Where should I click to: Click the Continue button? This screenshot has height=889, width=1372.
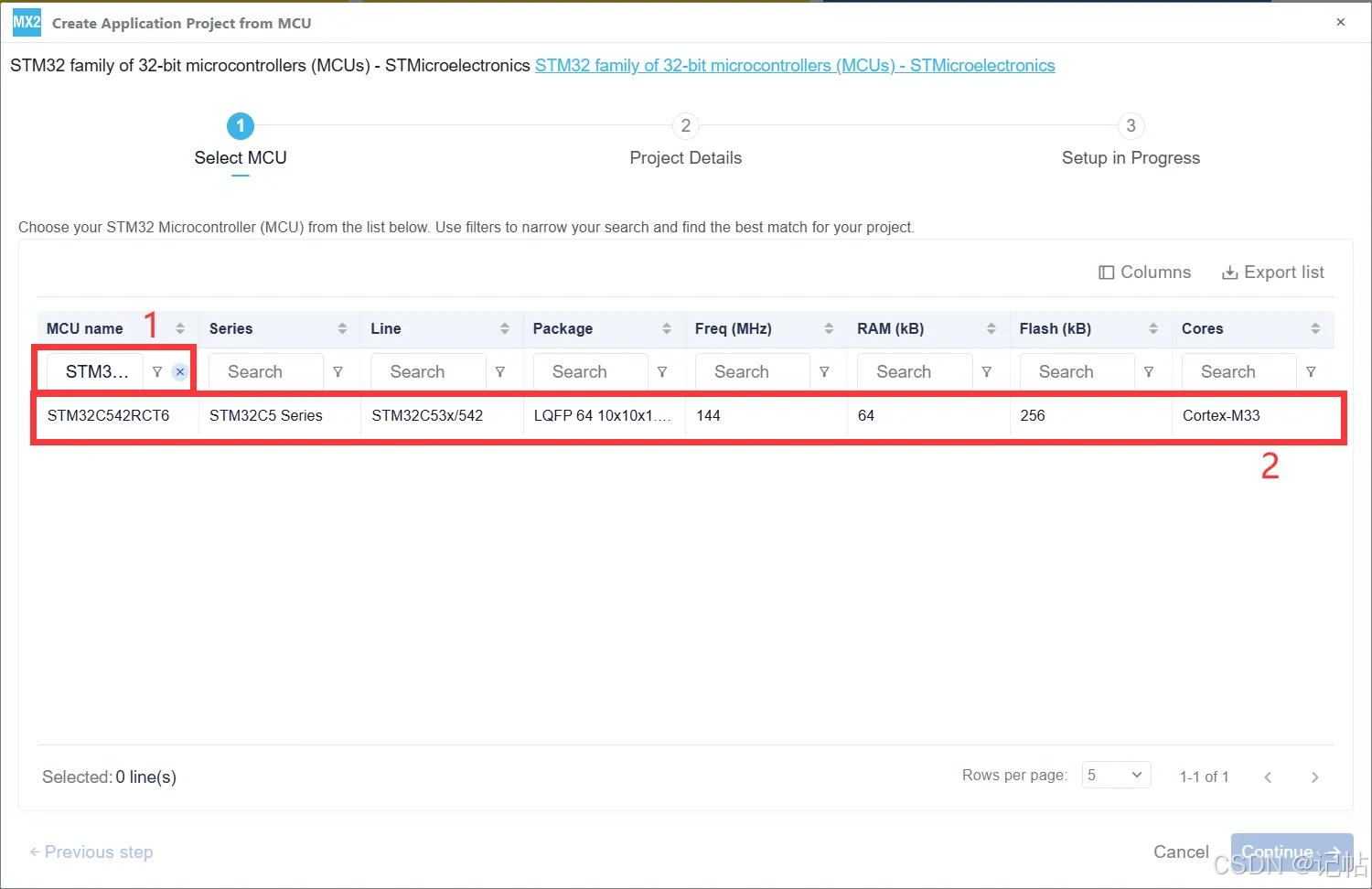(x=1292, y=852)
